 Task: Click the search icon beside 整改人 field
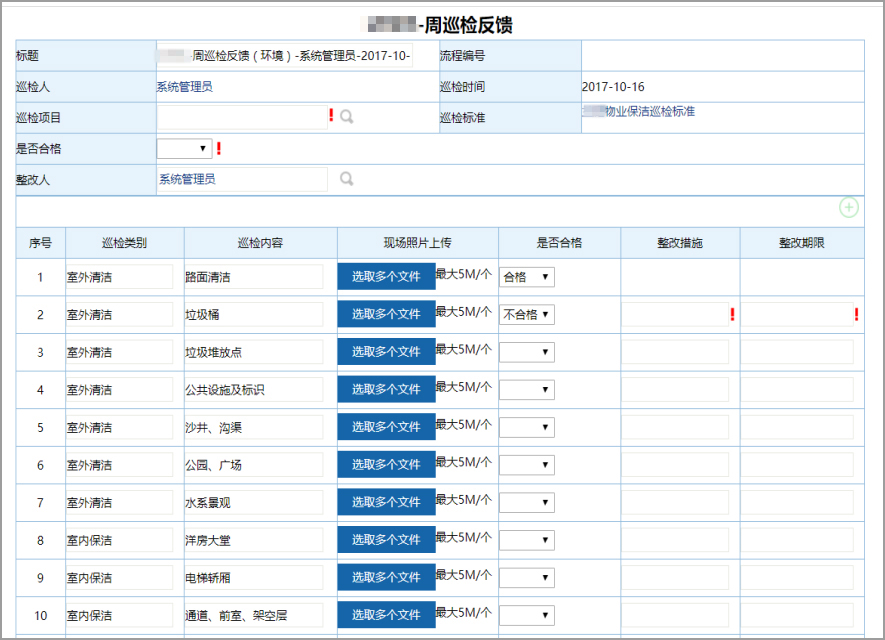click(x=347, y=179)
